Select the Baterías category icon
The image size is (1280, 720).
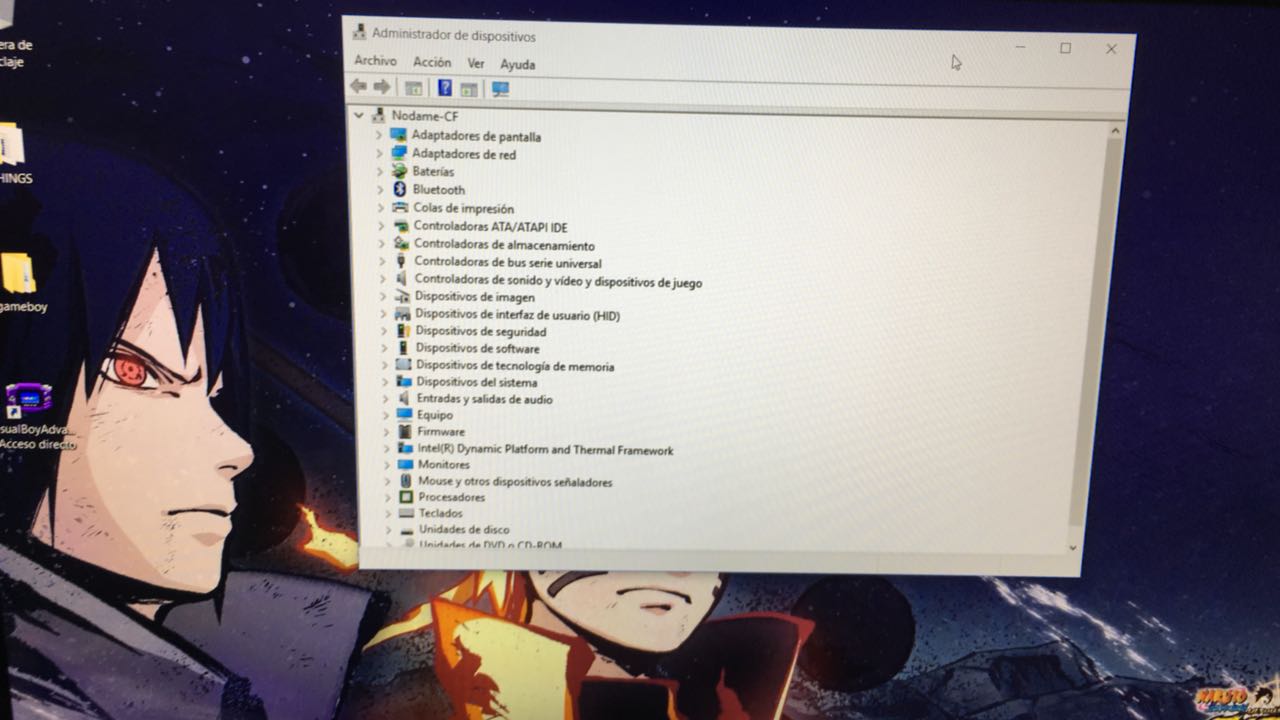(x=399, y=171)
